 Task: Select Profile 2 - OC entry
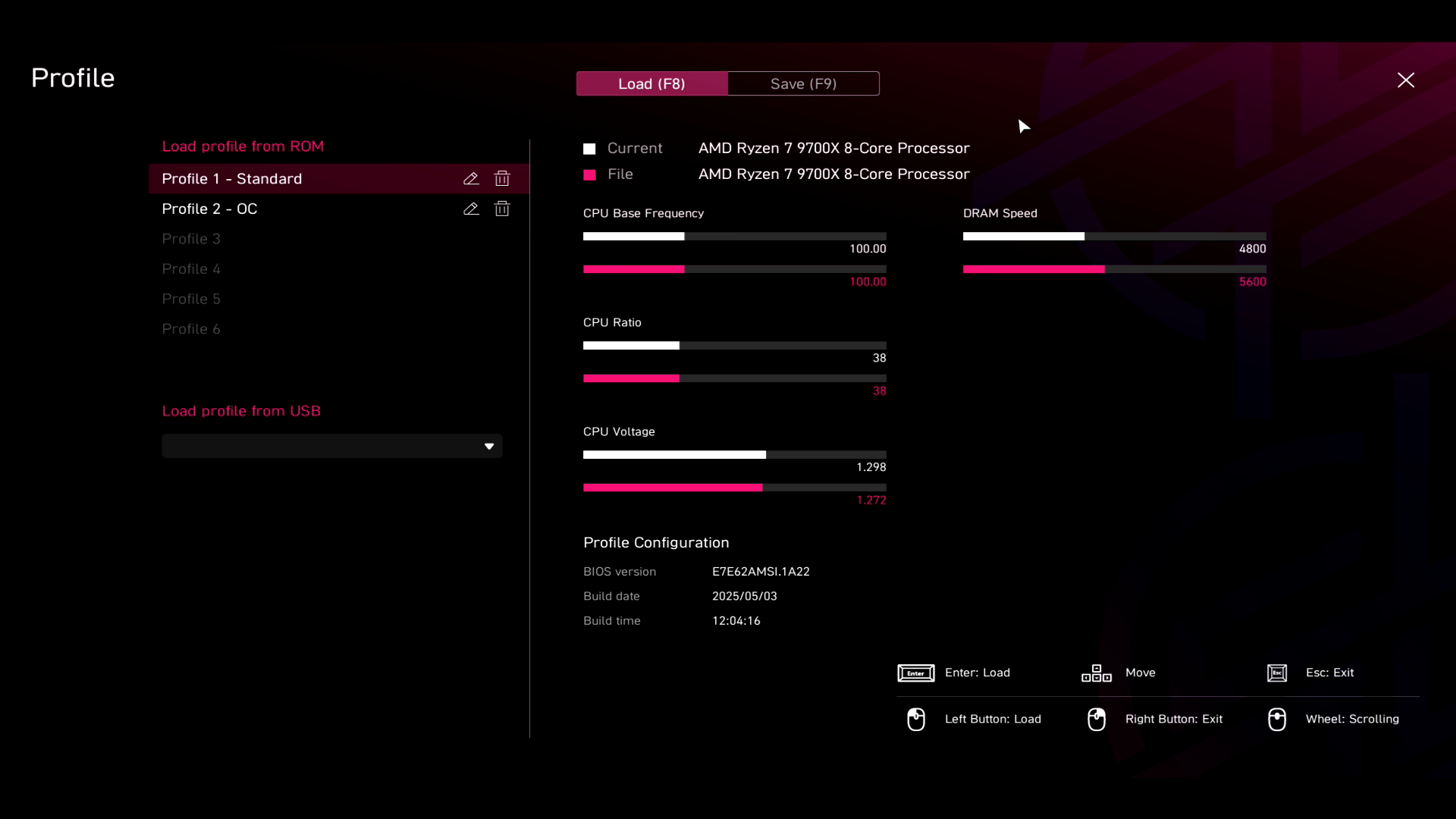(209, 209)
